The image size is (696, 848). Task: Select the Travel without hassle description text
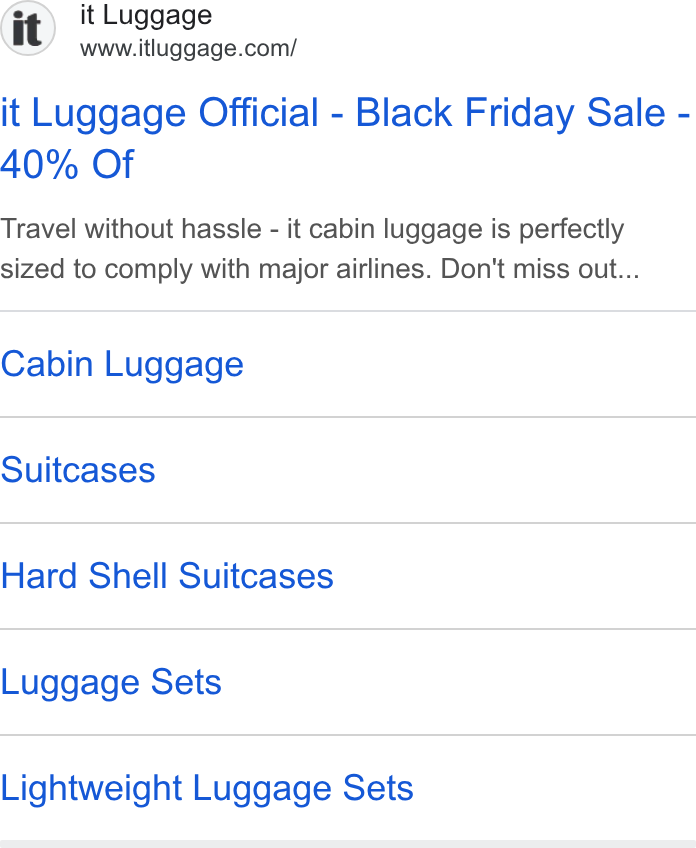pyautogui.click(x=320, y=249)
